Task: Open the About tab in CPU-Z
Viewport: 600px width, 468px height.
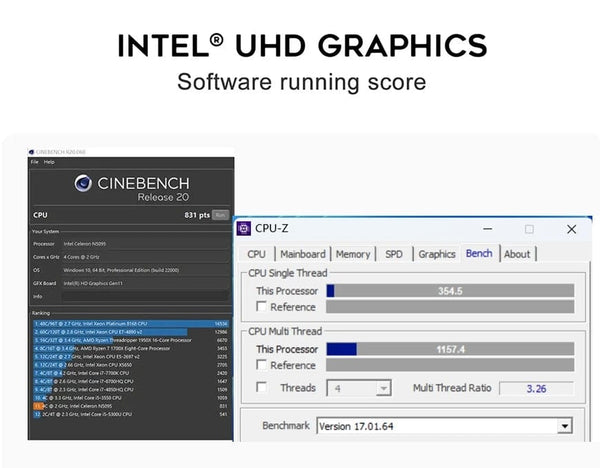Action: coord(517,254)
